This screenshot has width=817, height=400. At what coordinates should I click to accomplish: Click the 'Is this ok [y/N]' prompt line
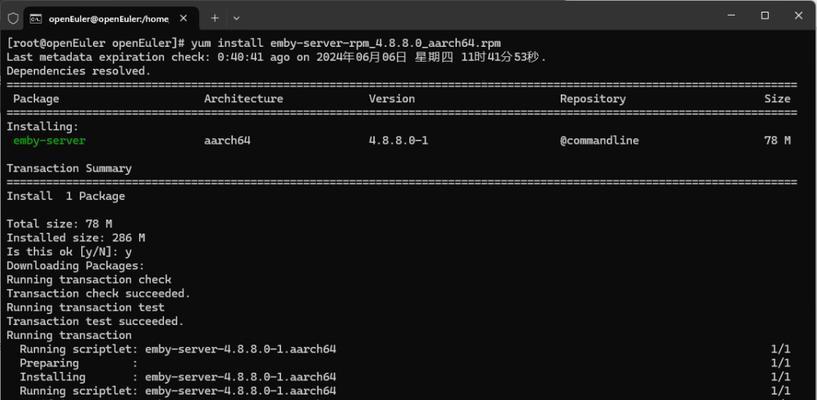point(69,252)
